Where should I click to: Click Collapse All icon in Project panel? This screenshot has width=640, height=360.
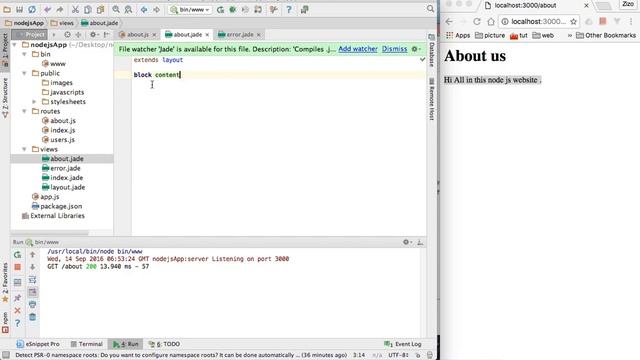click(78, 35)
